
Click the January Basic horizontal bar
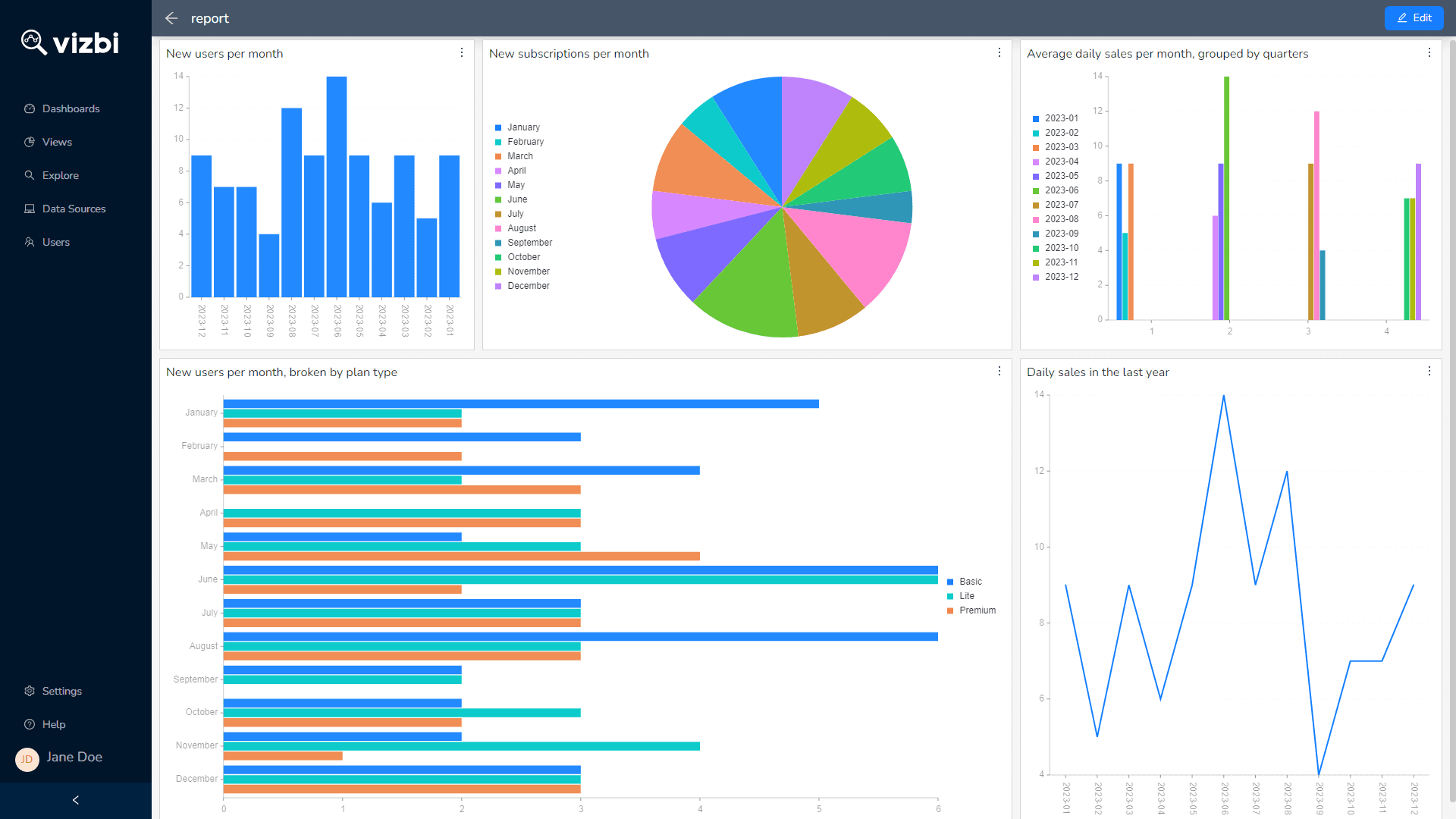[x=521, y=403]
